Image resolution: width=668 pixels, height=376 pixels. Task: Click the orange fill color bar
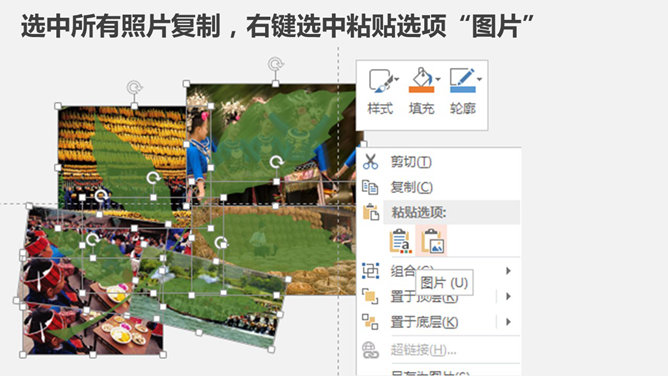coord(421,89)
